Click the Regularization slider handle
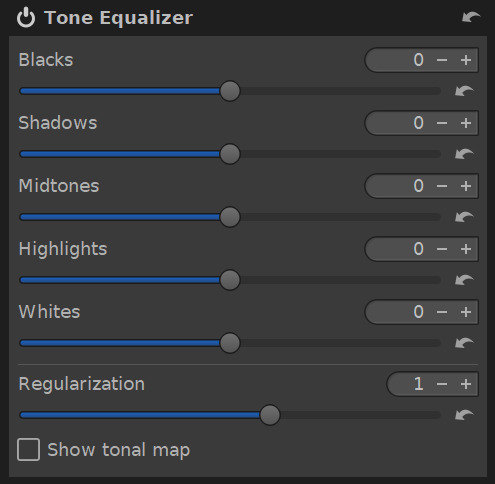495x484 pixels. click(x=270, y=415)
